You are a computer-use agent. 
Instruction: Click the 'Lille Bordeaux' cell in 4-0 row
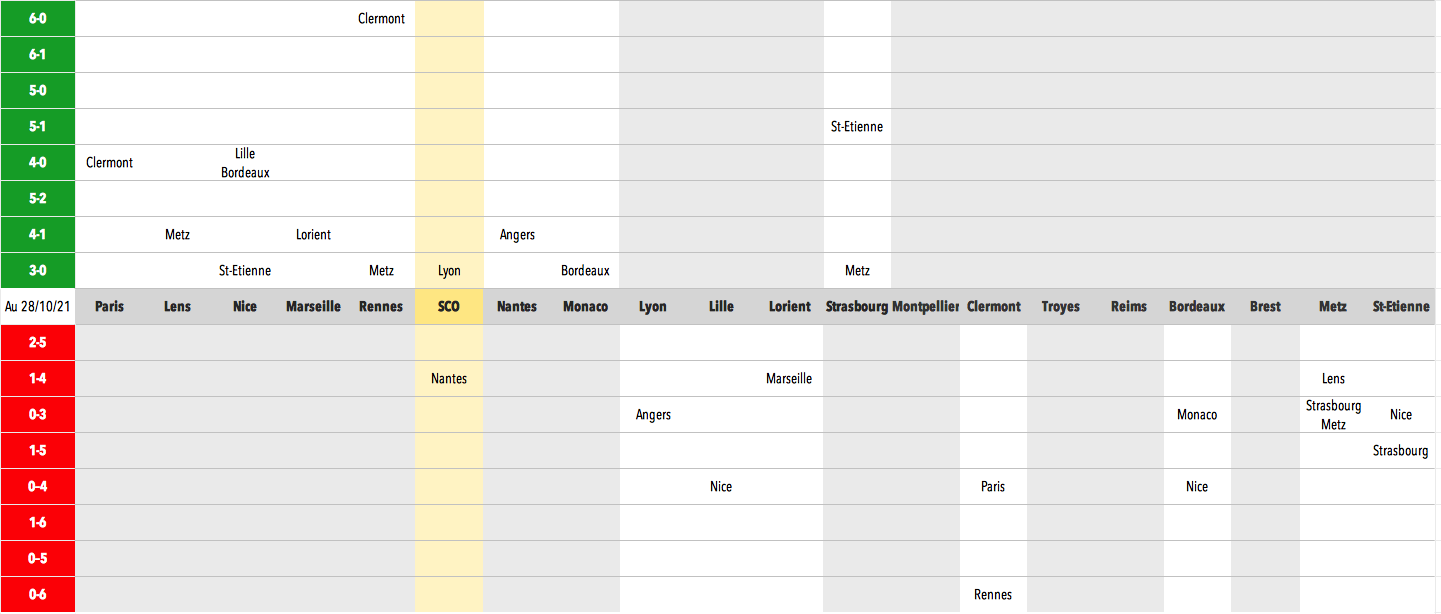[245, 163]
